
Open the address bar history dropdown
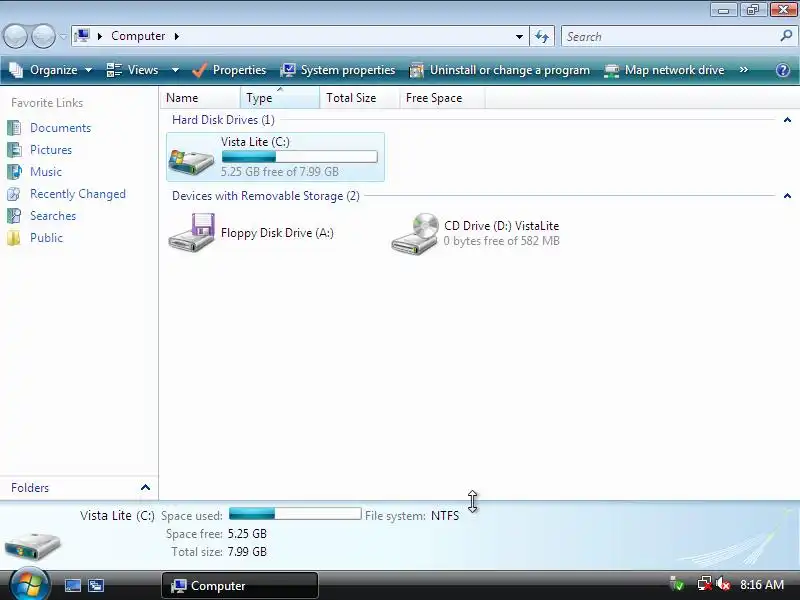(519, 37)
